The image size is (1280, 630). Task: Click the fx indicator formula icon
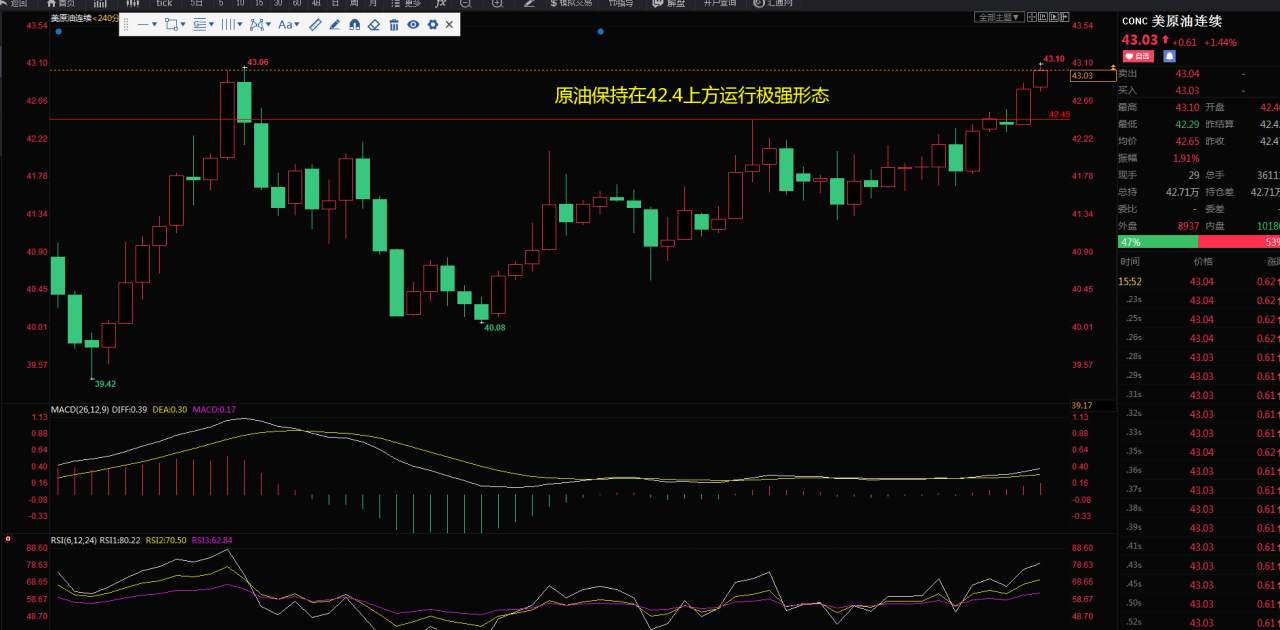click(440, 5)
